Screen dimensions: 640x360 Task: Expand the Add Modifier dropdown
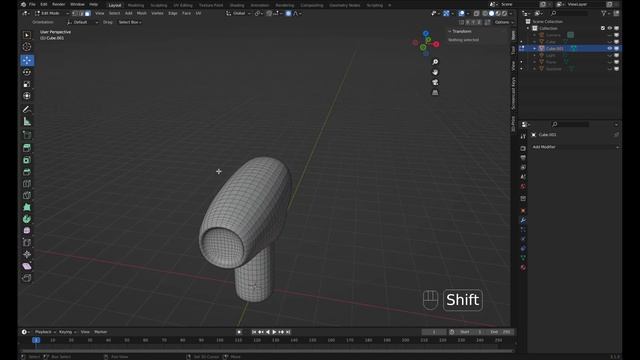pyautogui.click(x=575, y=147)
